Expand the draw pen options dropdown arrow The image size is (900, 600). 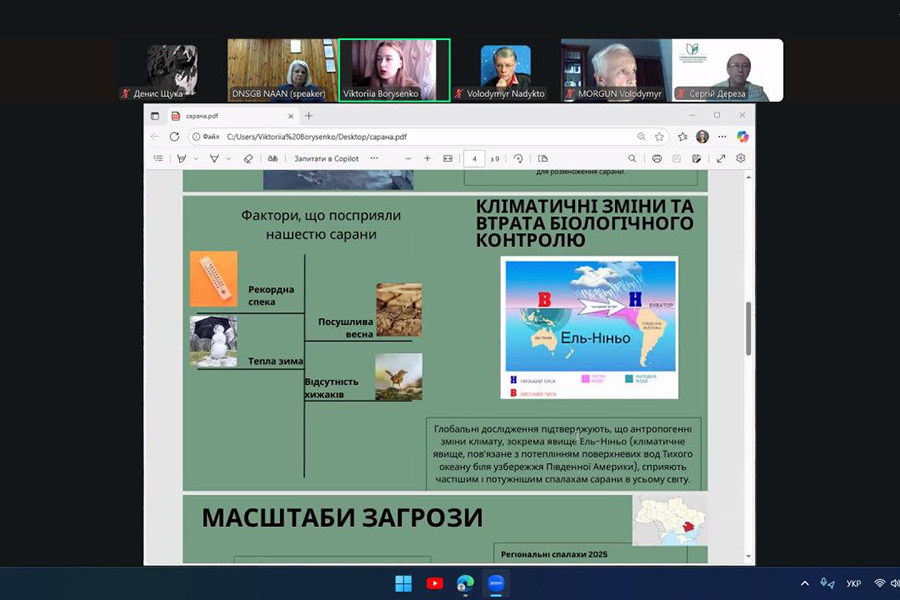pyautogui.click(x=196, y=158)
